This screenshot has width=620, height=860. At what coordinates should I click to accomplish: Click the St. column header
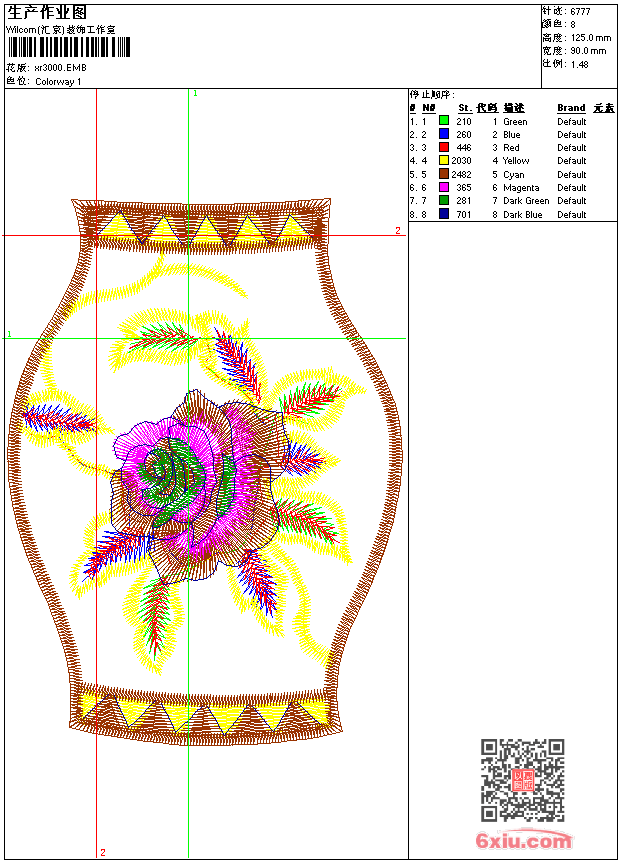(465, 108)
